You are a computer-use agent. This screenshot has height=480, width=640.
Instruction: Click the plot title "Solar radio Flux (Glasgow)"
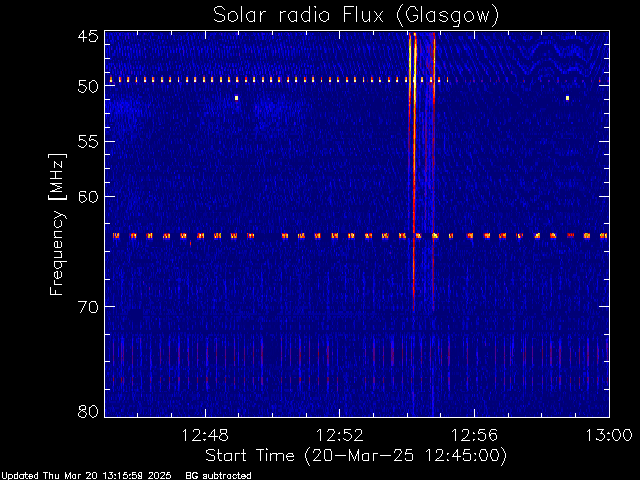tap(356, 16)
